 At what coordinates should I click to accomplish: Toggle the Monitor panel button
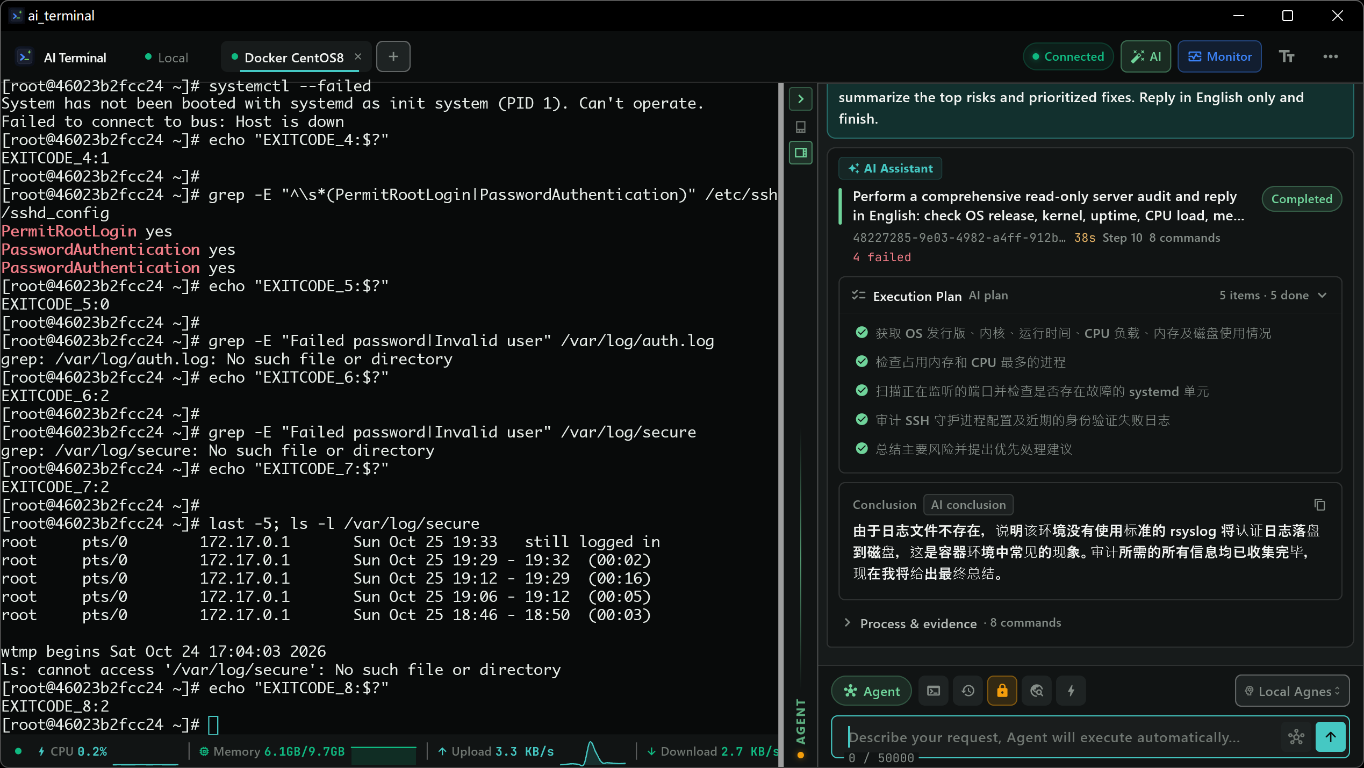point(1220,57)
